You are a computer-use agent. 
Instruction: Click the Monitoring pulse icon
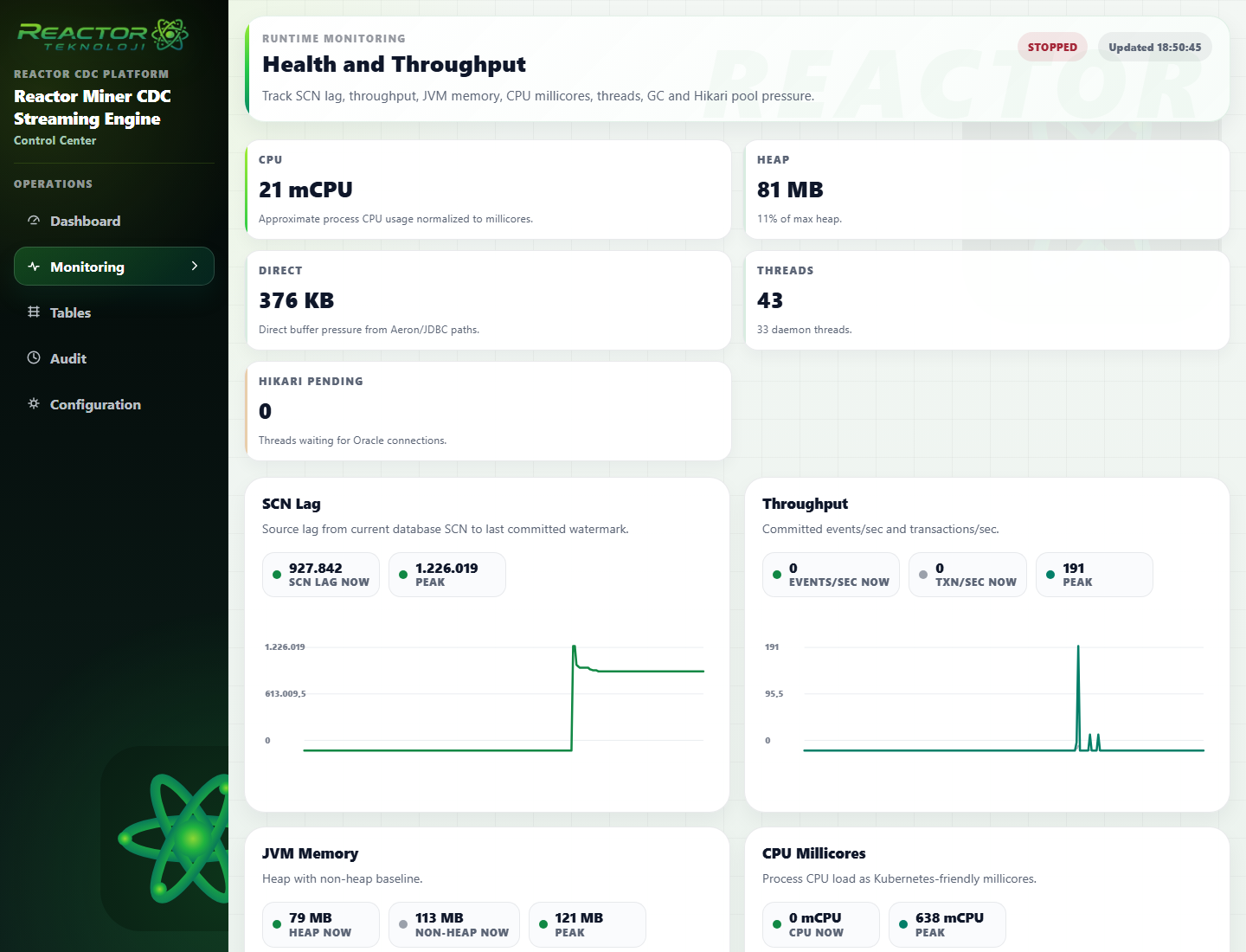pos(34,267)
